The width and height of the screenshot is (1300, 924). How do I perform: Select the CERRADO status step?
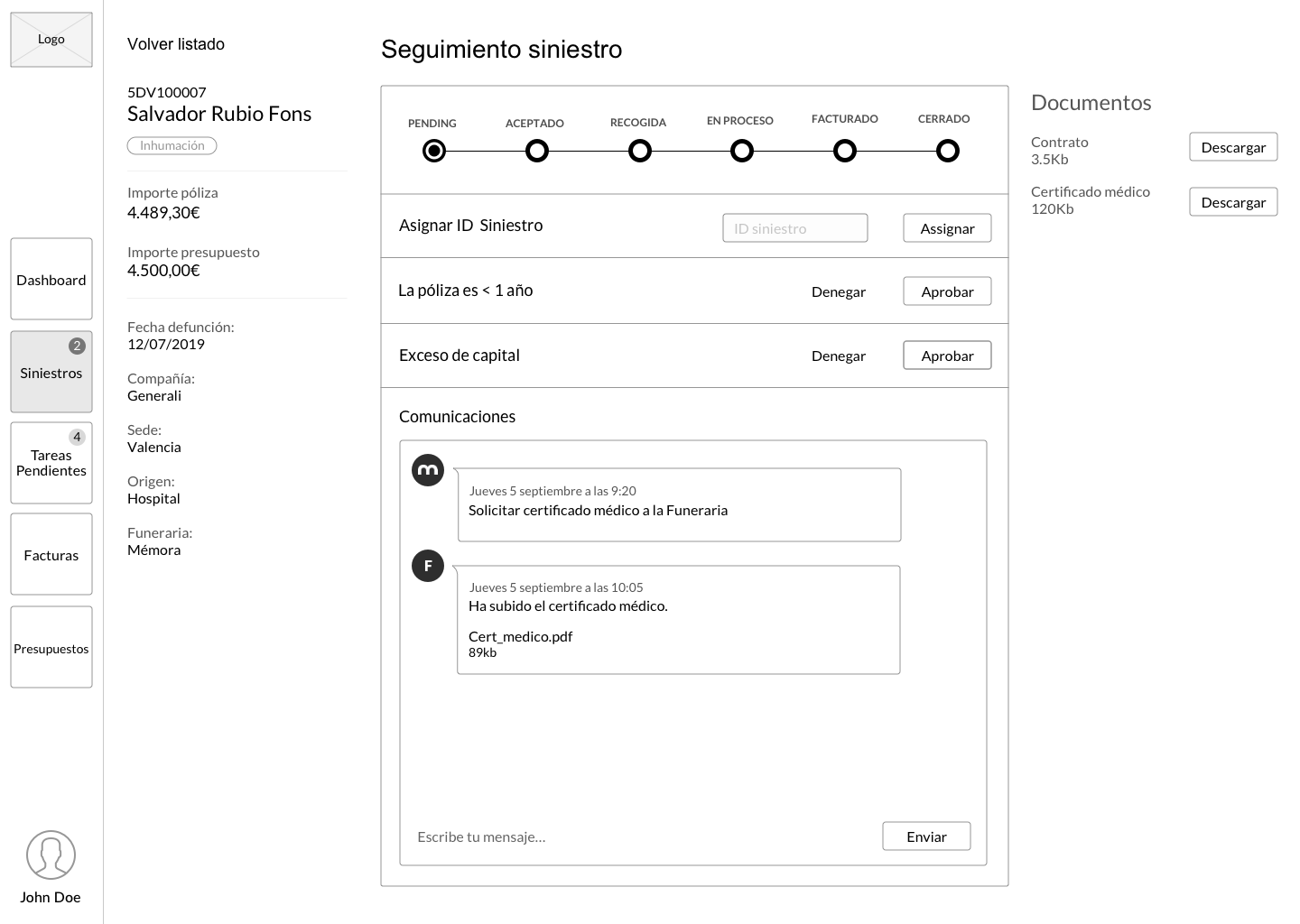pos(948,151)
